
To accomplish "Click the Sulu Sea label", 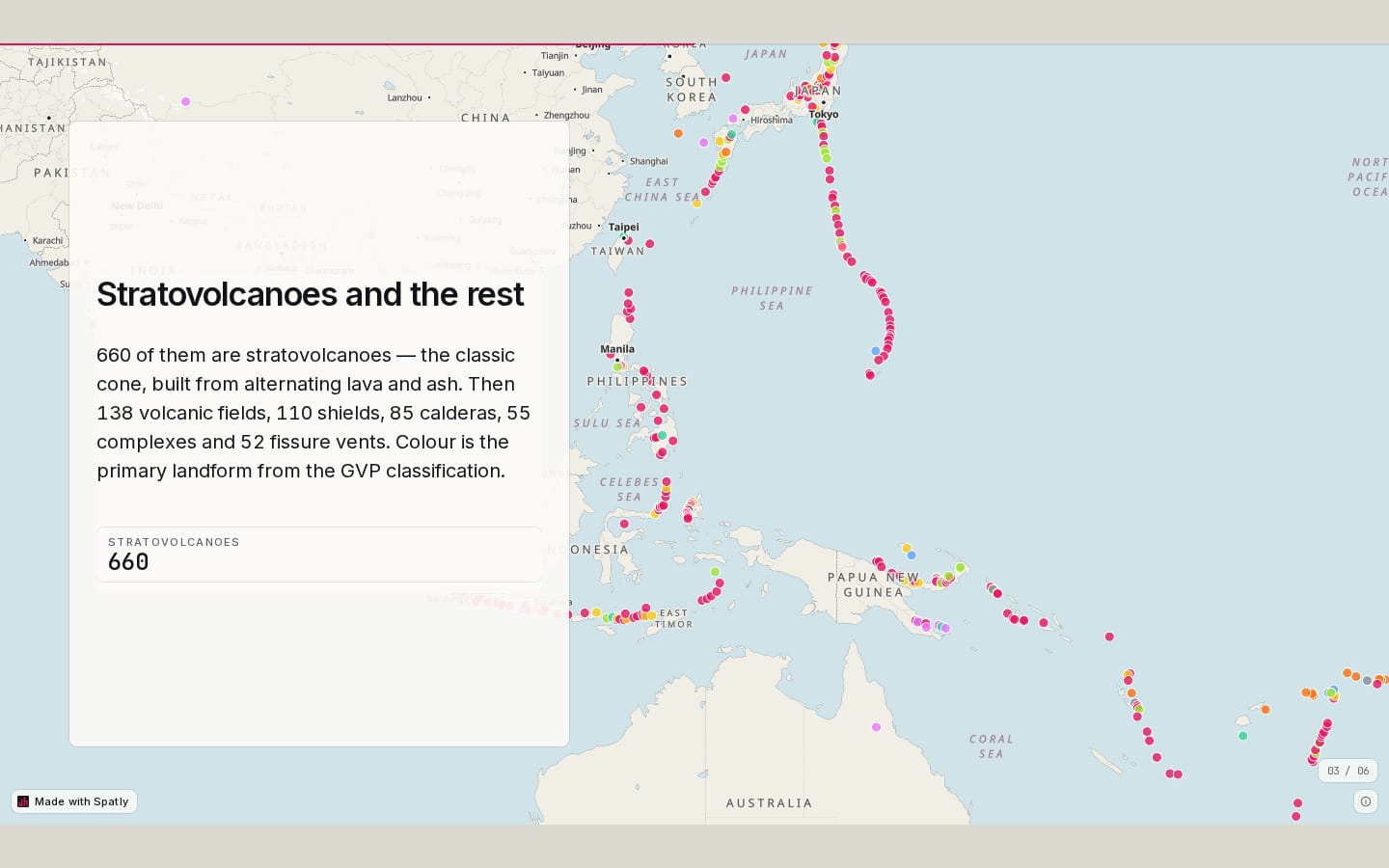I will [607, 423].
